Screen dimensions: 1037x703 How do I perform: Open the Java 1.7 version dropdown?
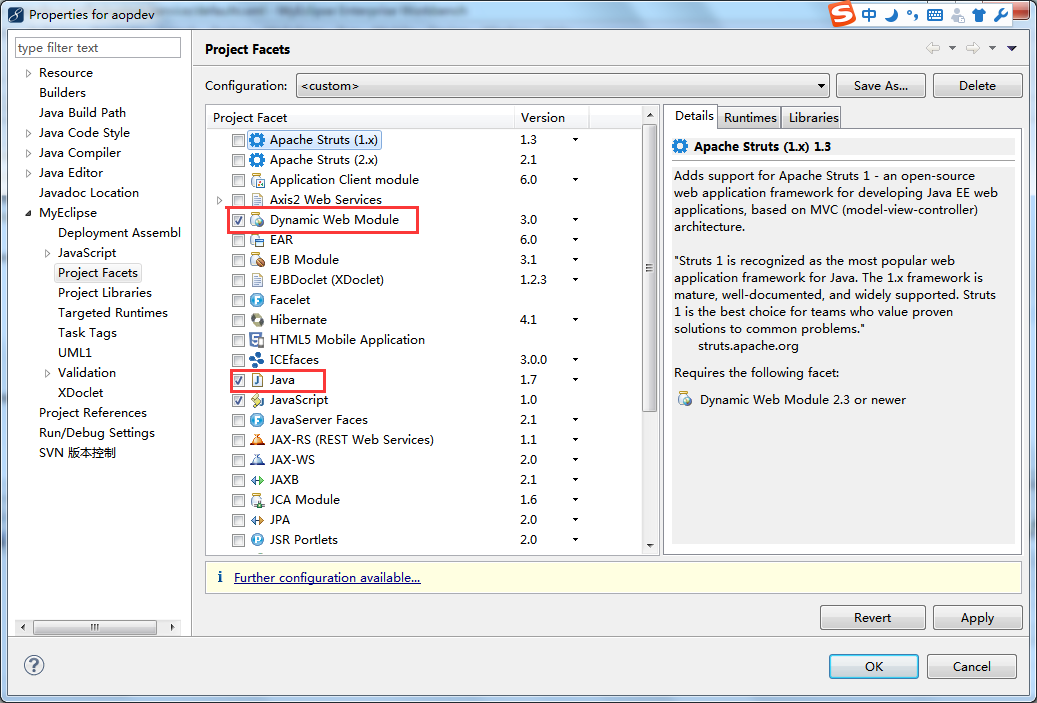(575, 380)
